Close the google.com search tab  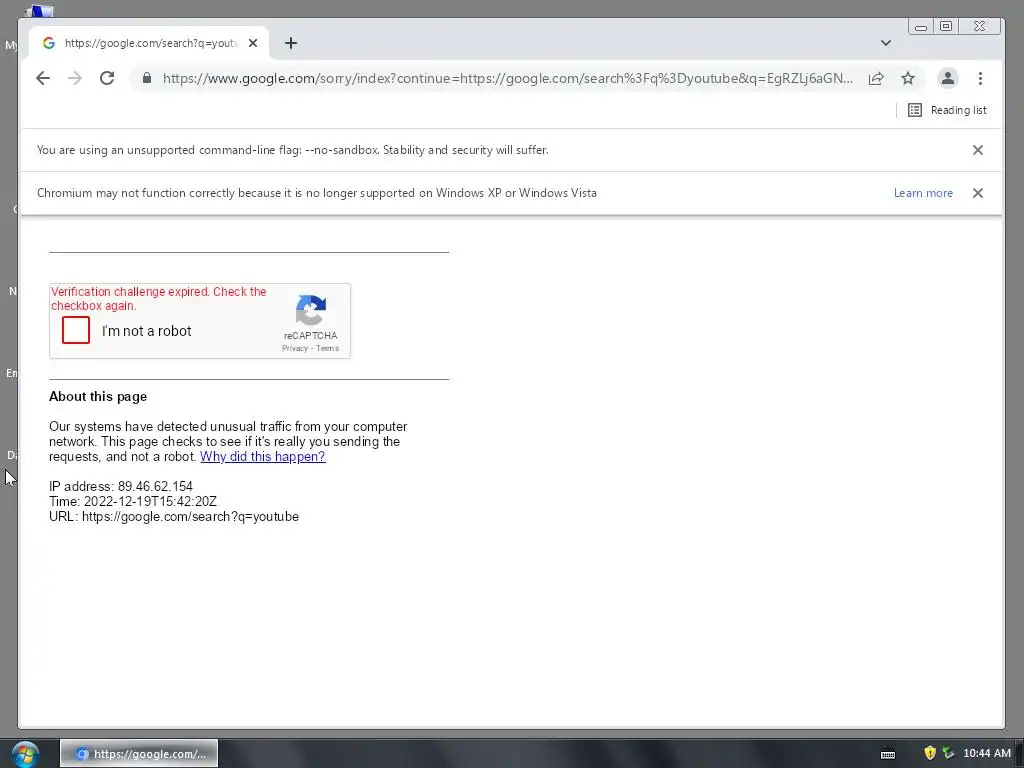pyautogui.click(x=253, y=43)
